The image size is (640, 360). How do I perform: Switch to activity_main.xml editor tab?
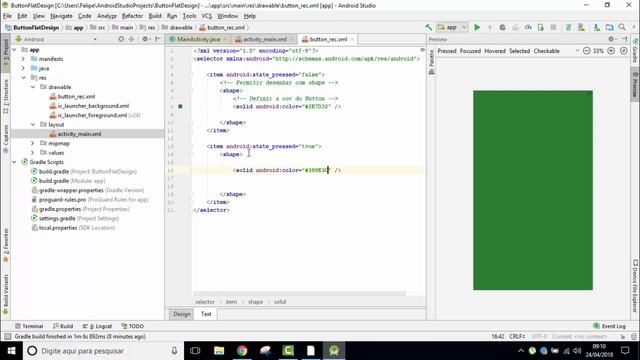264,39
